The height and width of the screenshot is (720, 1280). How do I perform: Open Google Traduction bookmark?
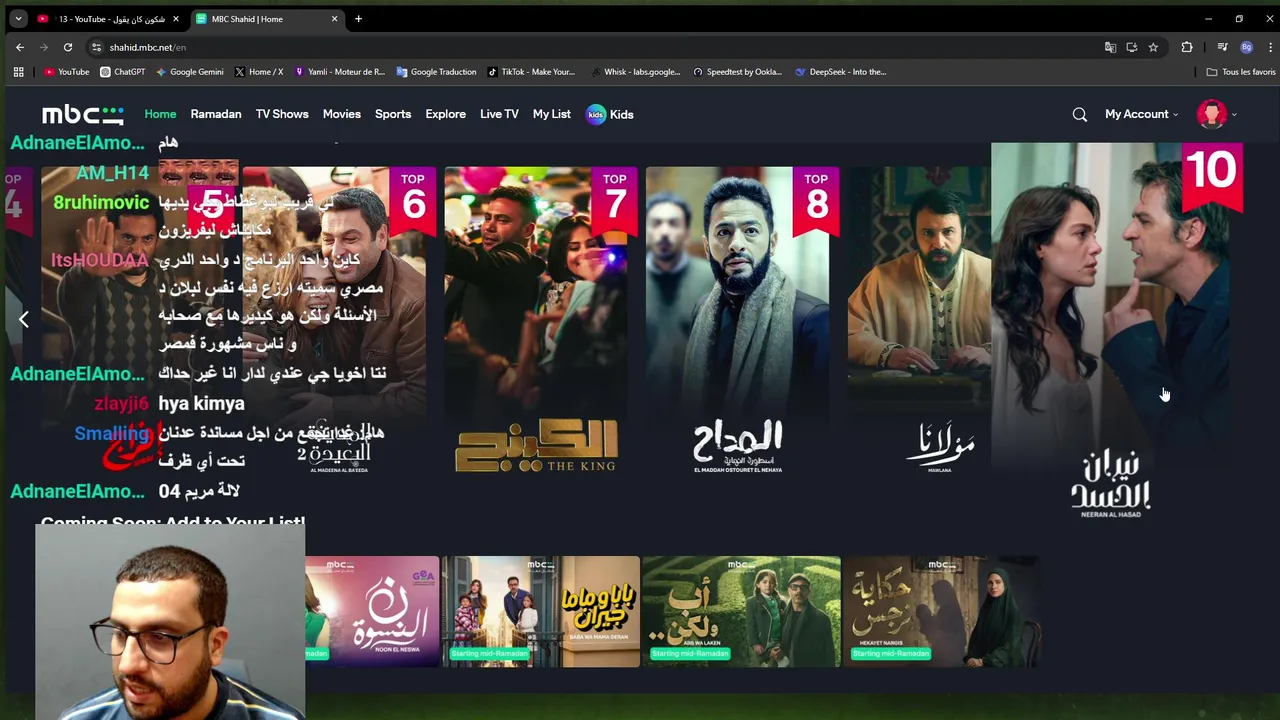coord(436,72)
